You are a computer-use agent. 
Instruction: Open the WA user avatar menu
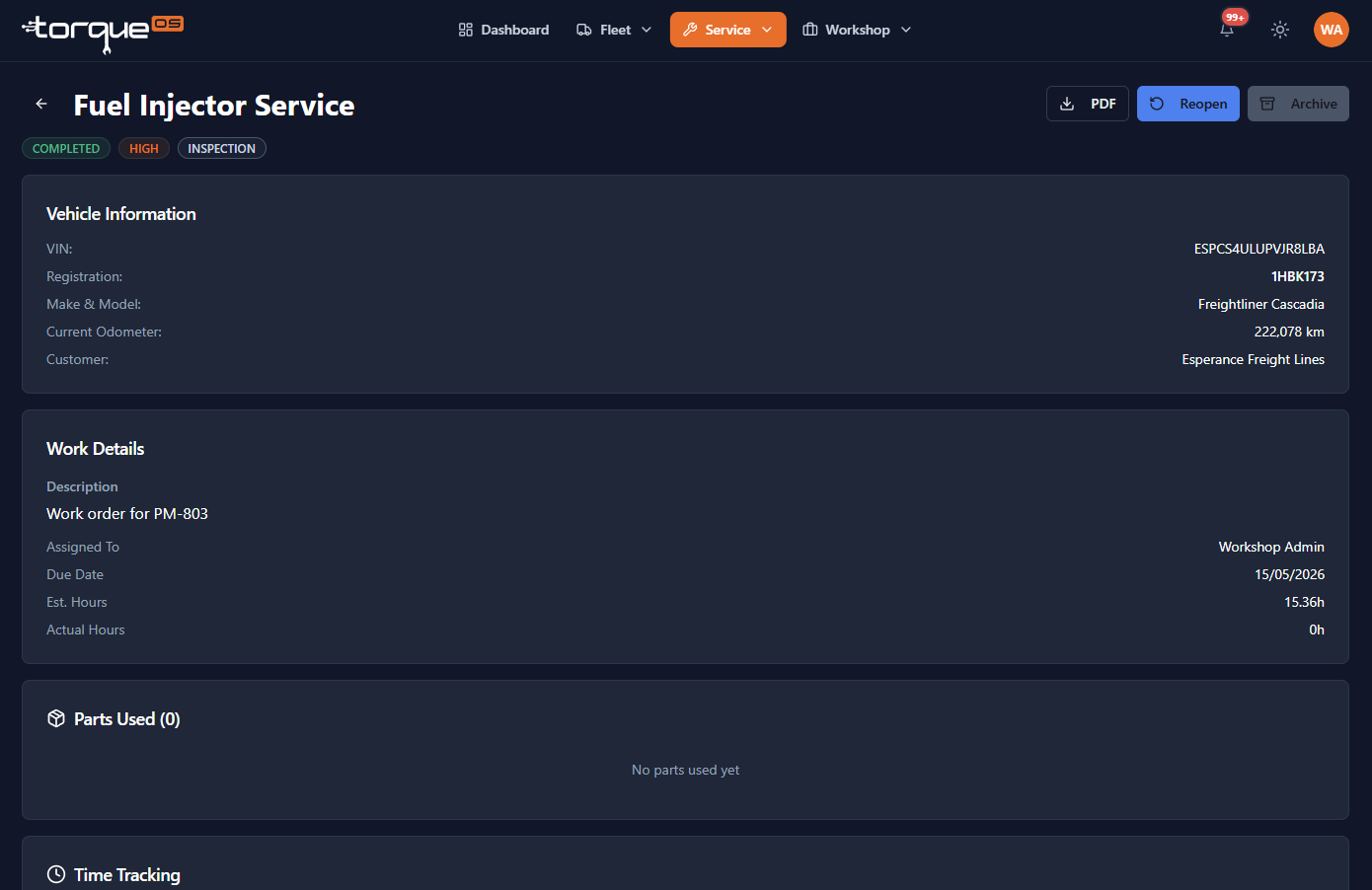coord(1332,30)
